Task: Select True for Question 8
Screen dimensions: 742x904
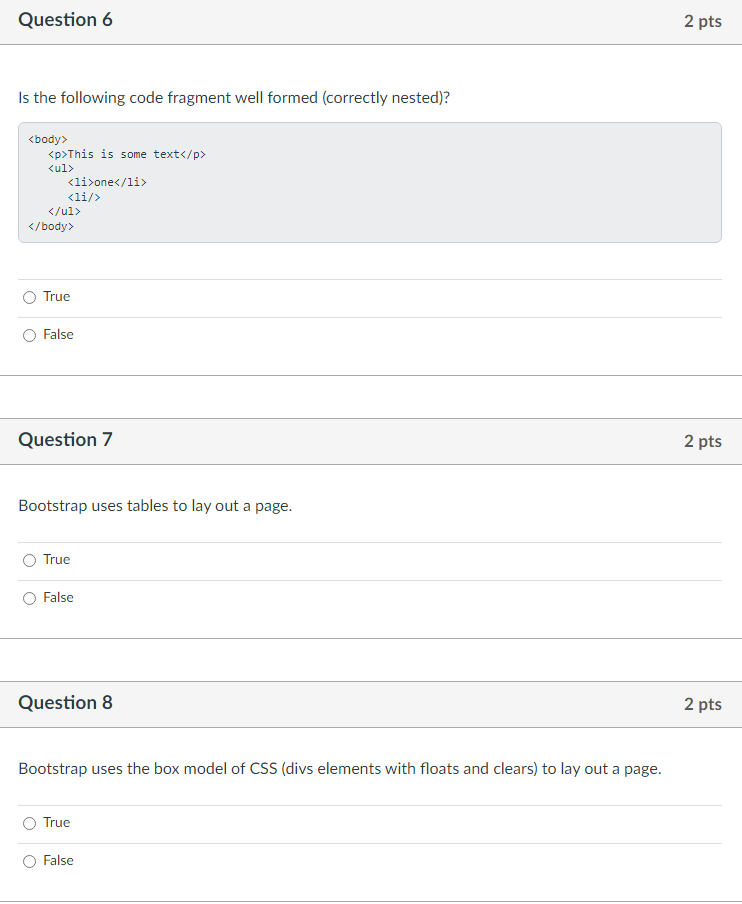Action: pyautogui.click(x=29, y=822)
